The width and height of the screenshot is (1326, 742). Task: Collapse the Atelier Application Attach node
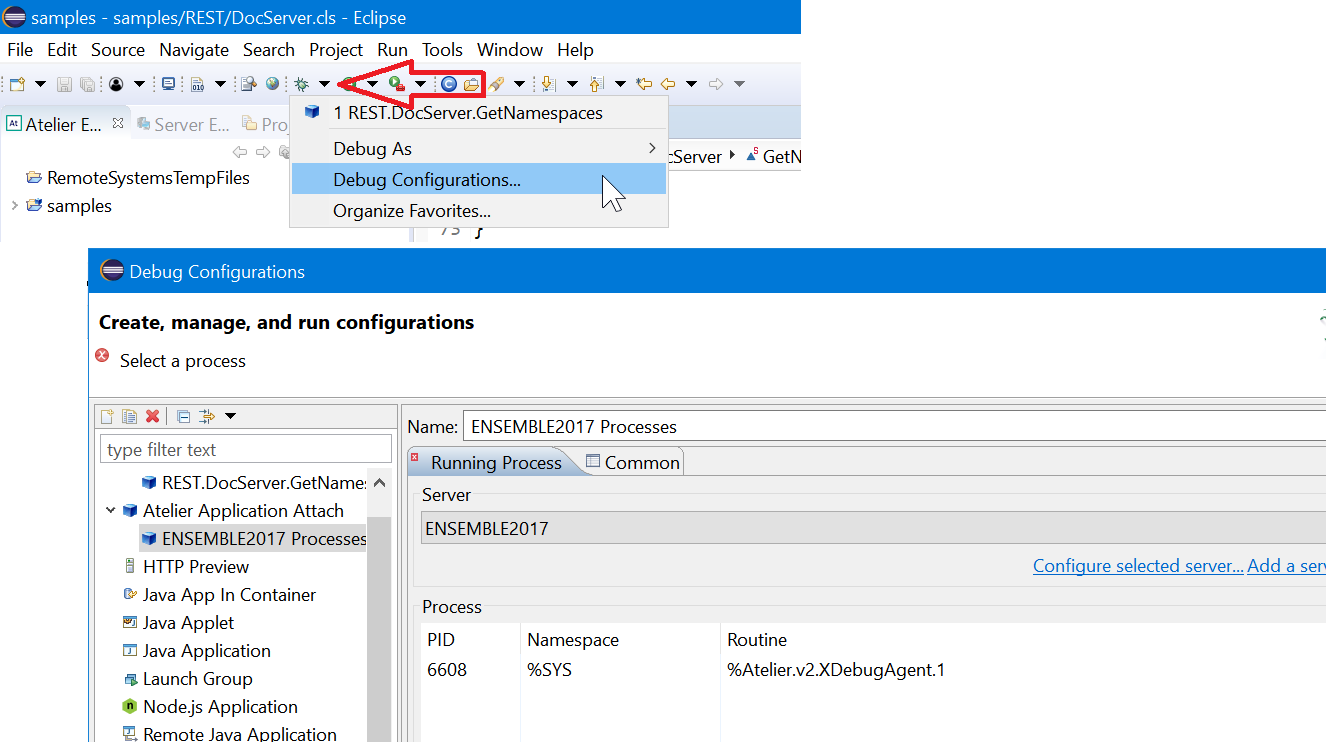pos(110,510)
